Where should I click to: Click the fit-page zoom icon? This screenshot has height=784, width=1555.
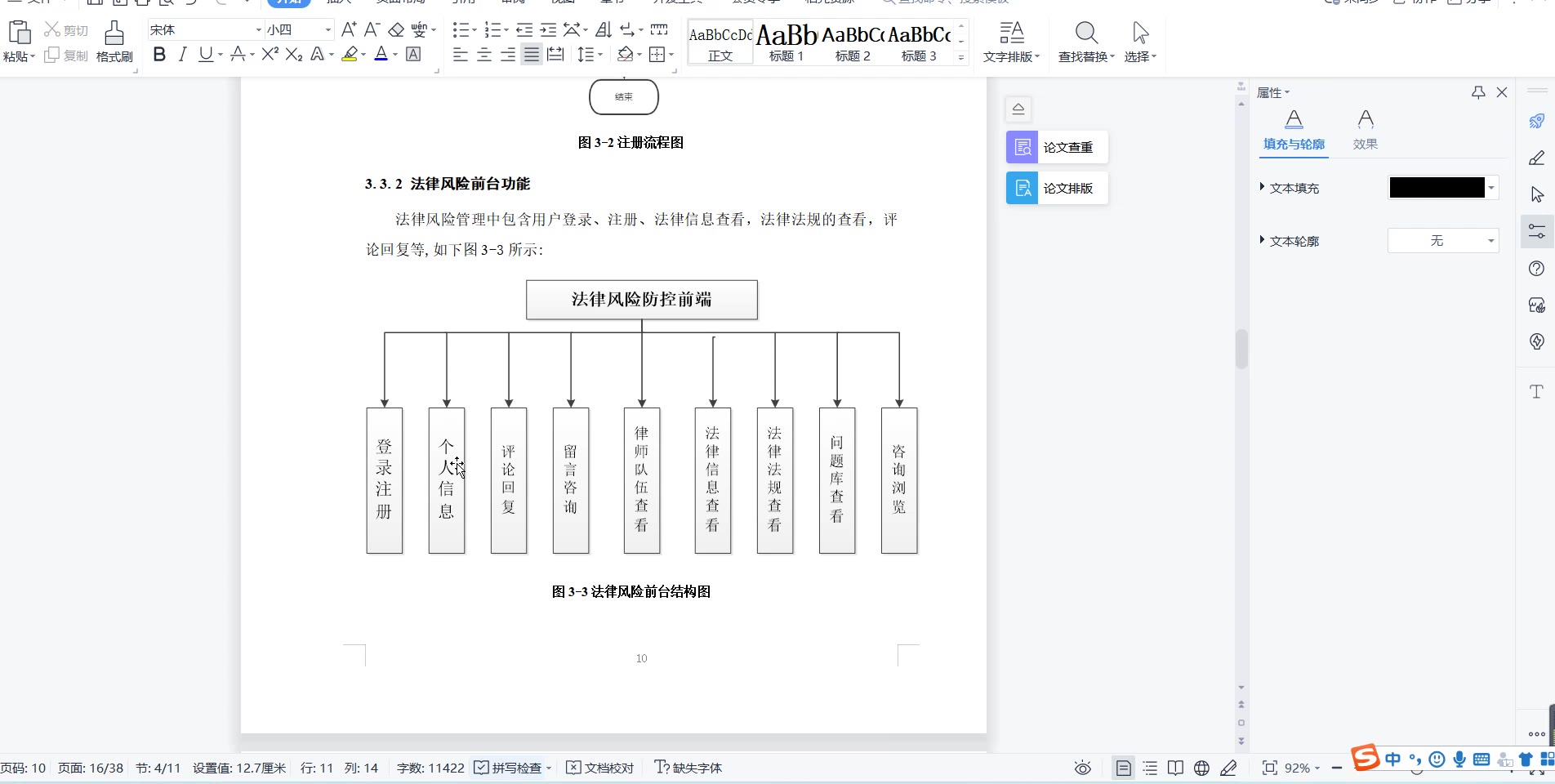[1269, 768]
